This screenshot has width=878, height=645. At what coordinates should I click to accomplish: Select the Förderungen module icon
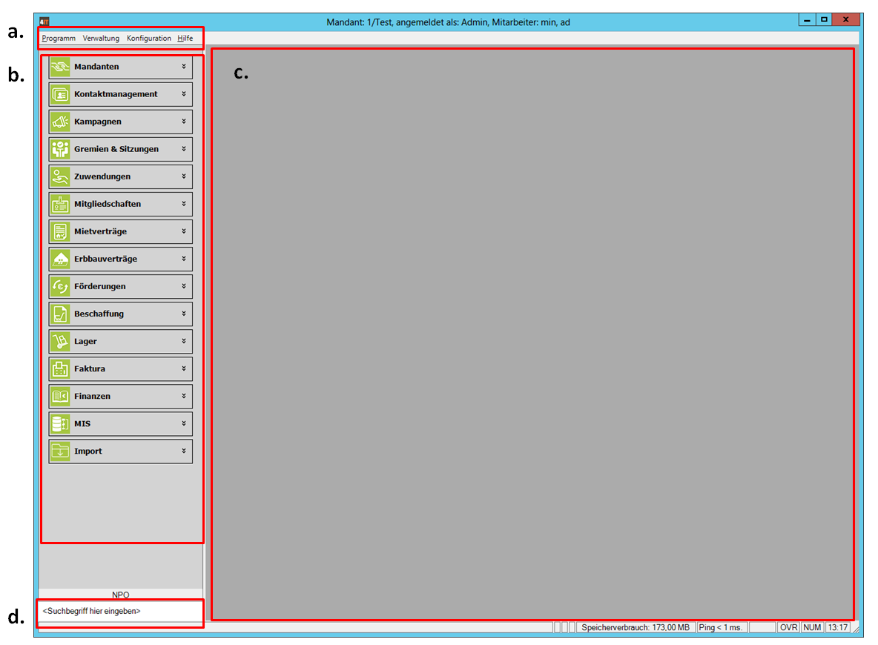(61, 285)
